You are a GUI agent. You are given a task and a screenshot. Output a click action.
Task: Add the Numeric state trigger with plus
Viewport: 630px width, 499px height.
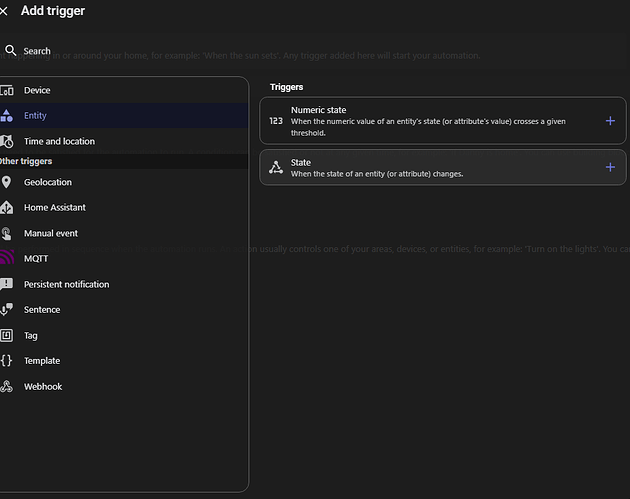(610, 121)
